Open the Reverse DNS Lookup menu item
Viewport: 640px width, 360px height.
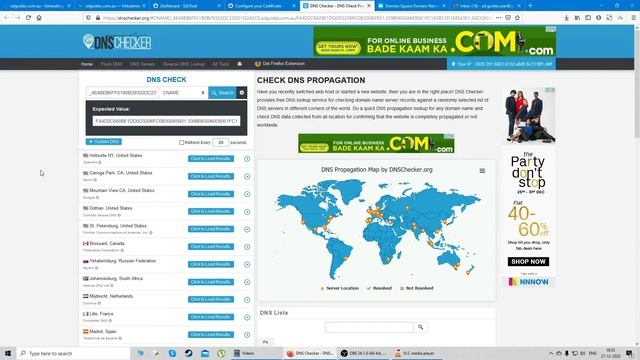tap(183, 64)
